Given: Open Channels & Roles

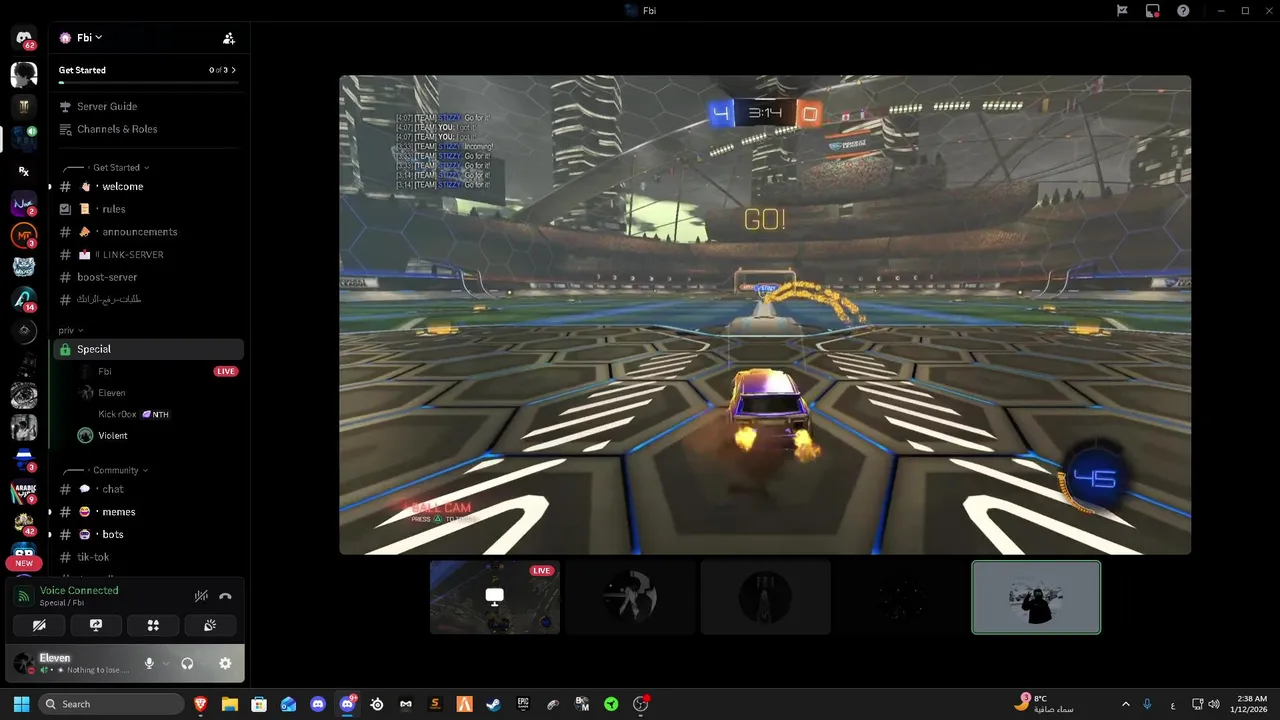Looking at the screenshot, I should coord(148,129).
